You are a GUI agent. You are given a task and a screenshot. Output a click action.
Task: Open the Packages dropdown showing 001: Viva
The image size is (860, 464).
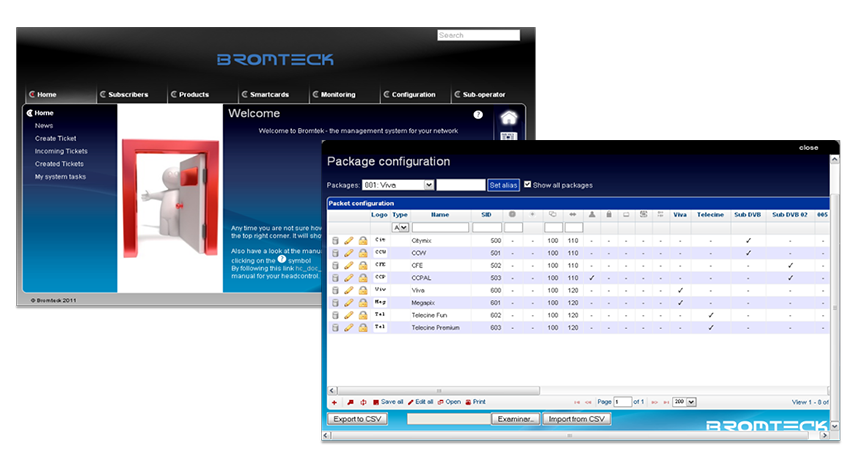click(398, 185)
